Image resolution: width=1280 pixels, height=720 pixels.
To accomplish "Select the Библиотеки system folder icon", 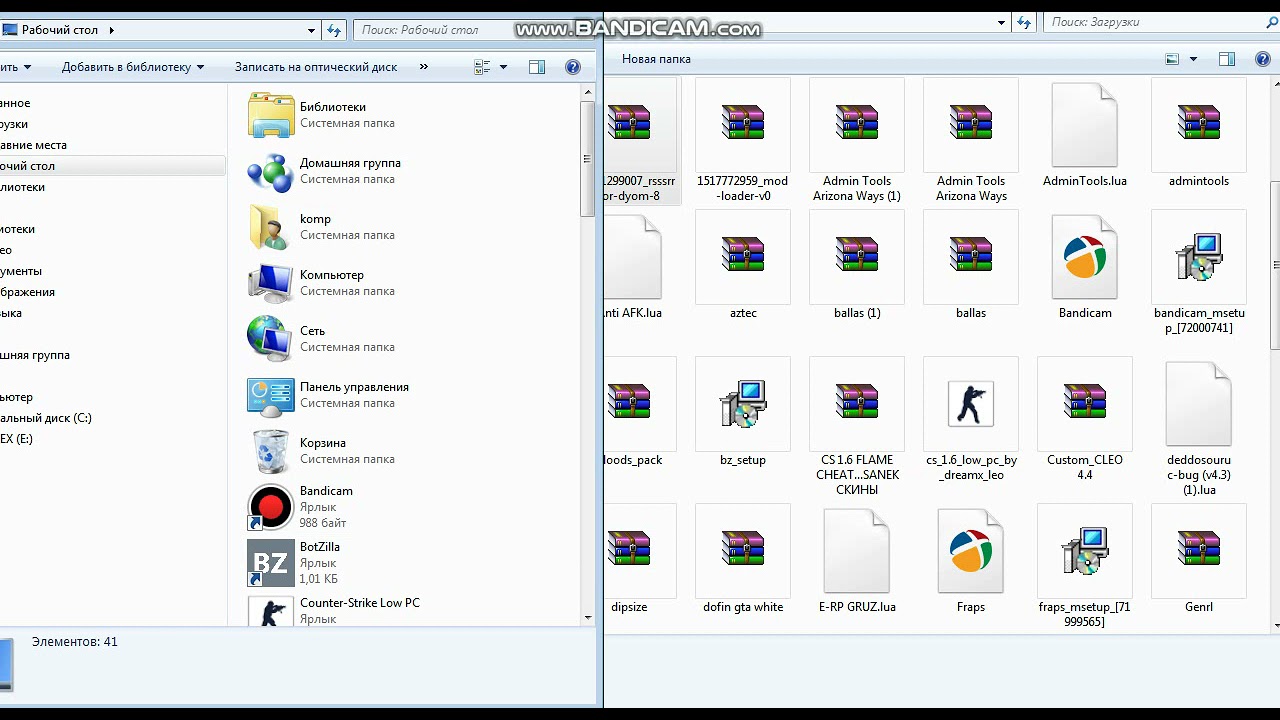I will tap(270, 115).
